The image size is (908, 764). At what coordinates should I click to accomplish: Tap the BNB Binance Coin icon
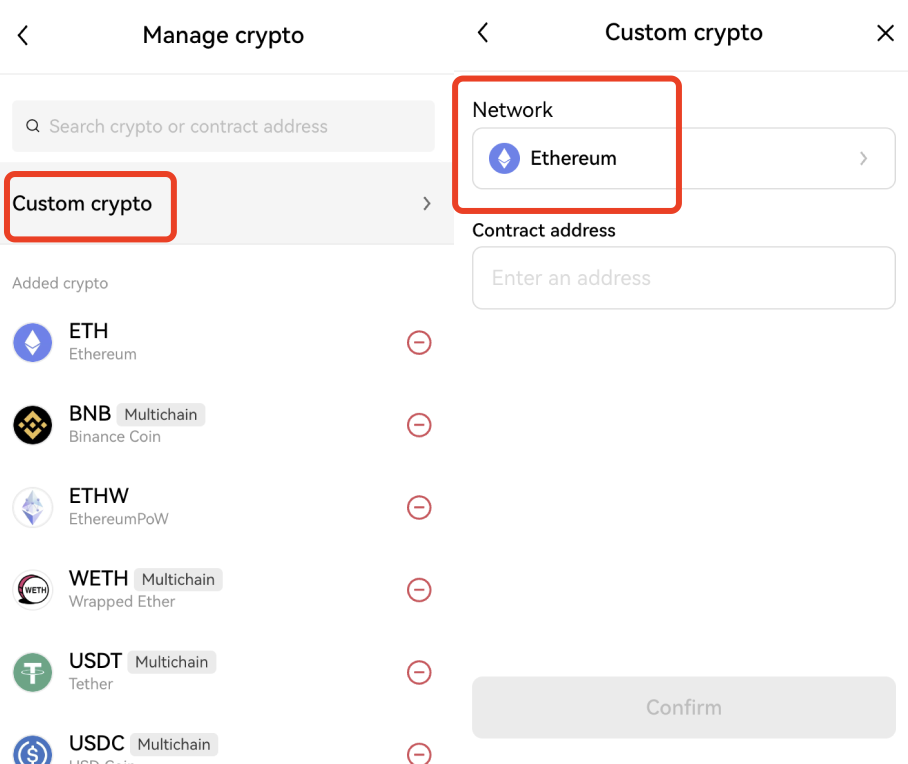(x=33, y=425)
